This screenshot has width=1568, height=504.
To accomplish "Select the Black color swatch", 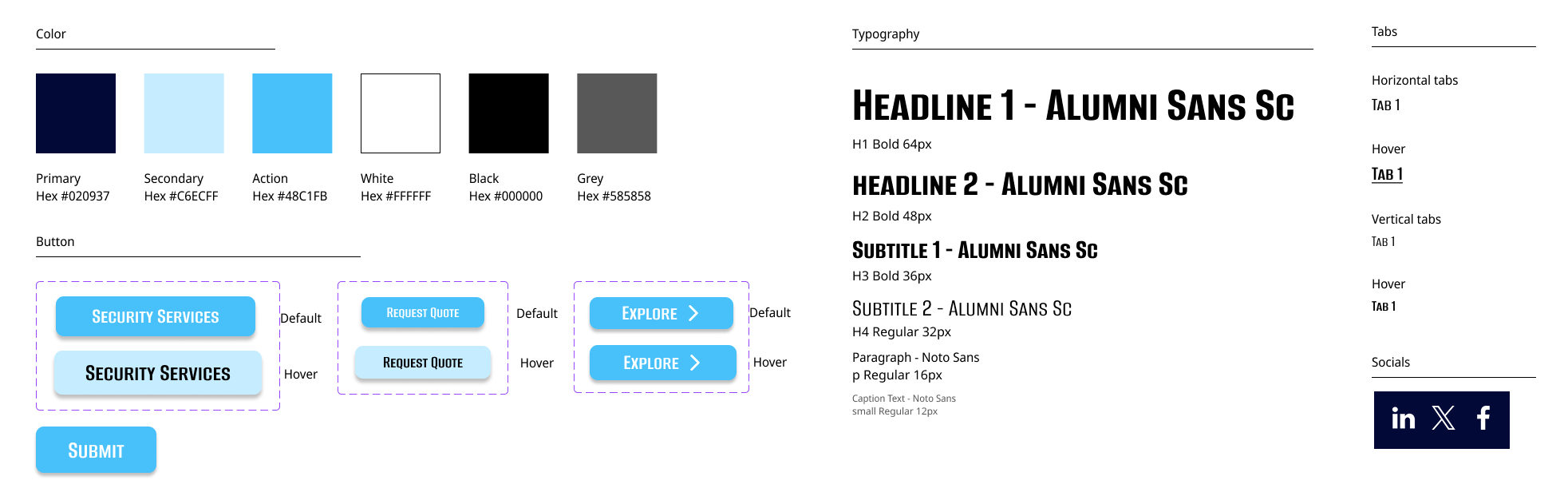I will pyautogui.click(x=509, y=113).
